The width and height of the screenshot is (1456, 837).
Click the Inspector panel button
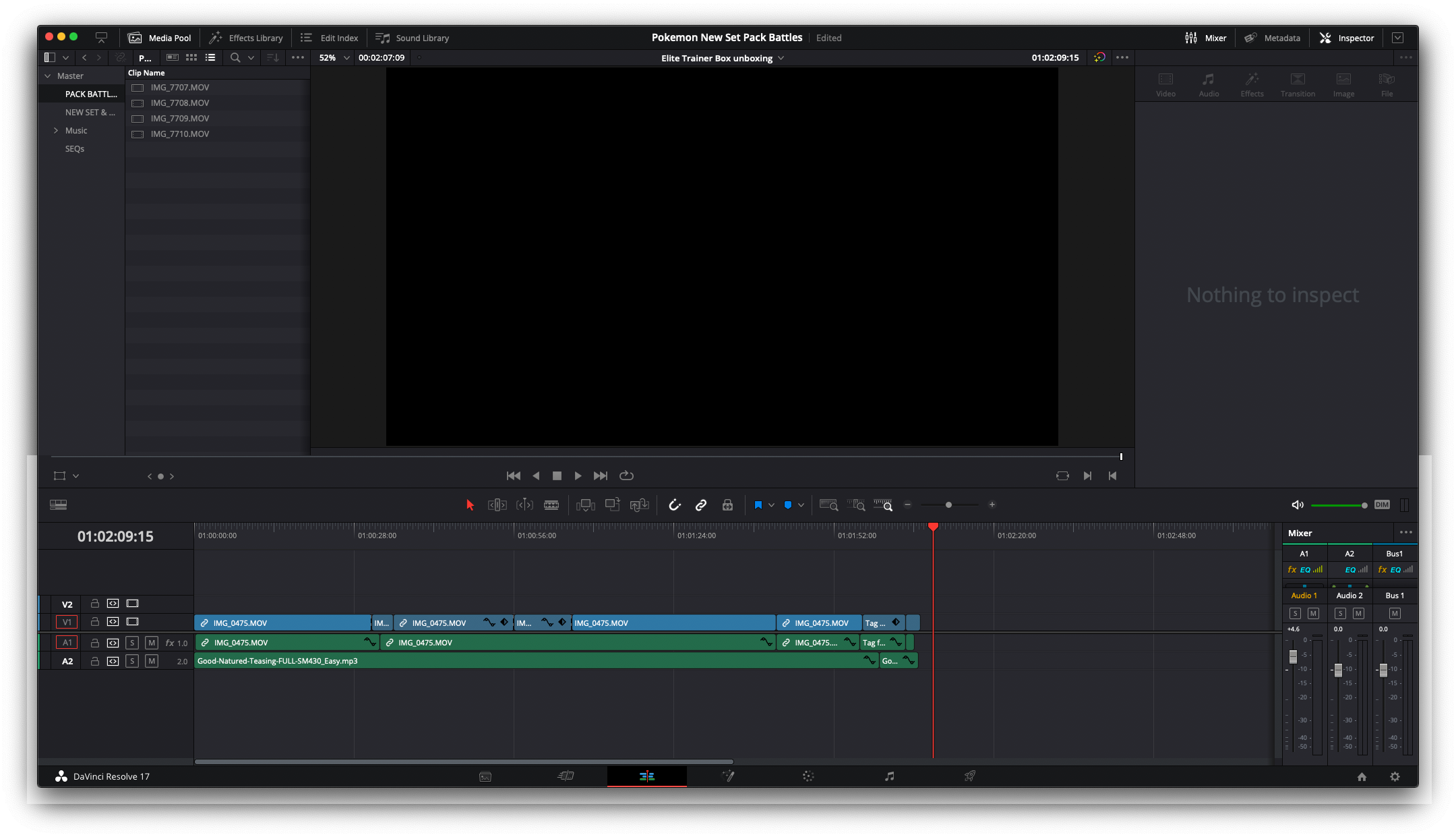(x=1349, y=38)
